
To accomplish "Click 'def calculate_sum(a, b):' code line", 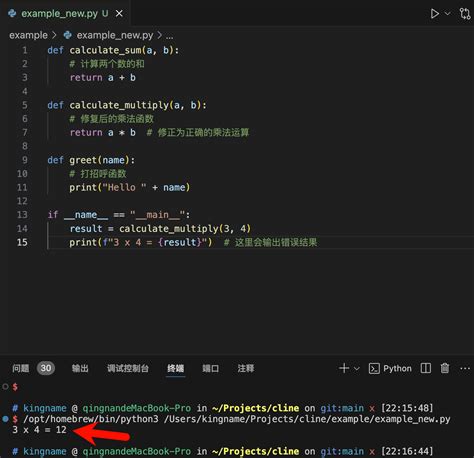I will (x=113, y=51).
